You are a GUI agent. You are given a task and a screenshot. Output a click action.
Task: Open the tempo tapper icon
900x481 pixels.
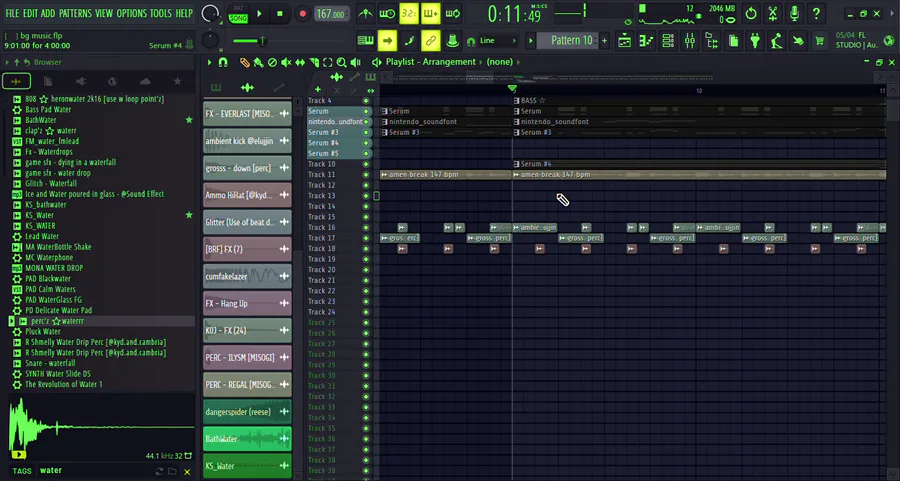point(776,41)
